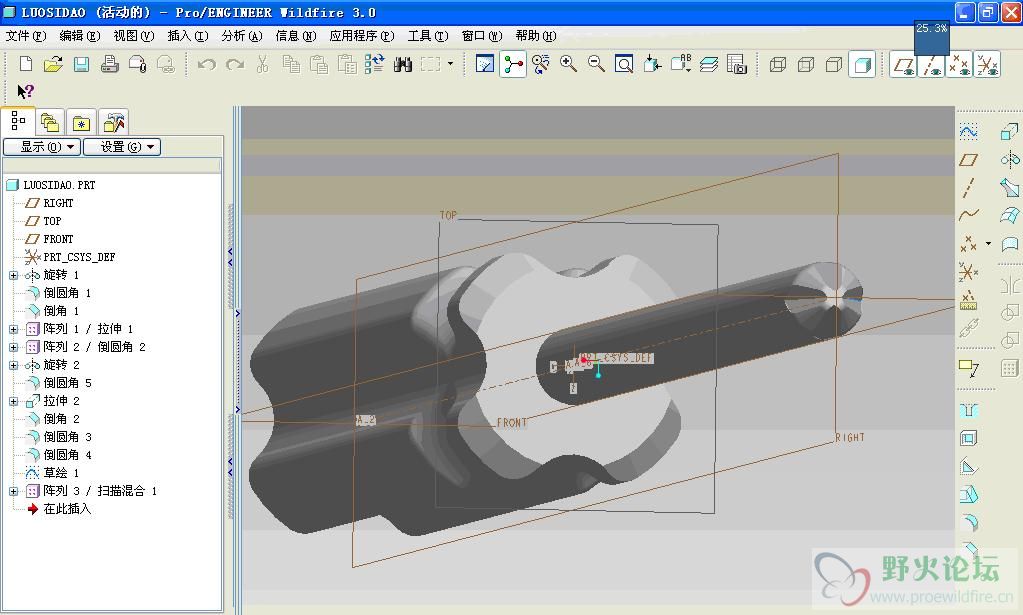Open the Variable Section Sweep tool
Screen dimensions: 1023x615
1009,188
